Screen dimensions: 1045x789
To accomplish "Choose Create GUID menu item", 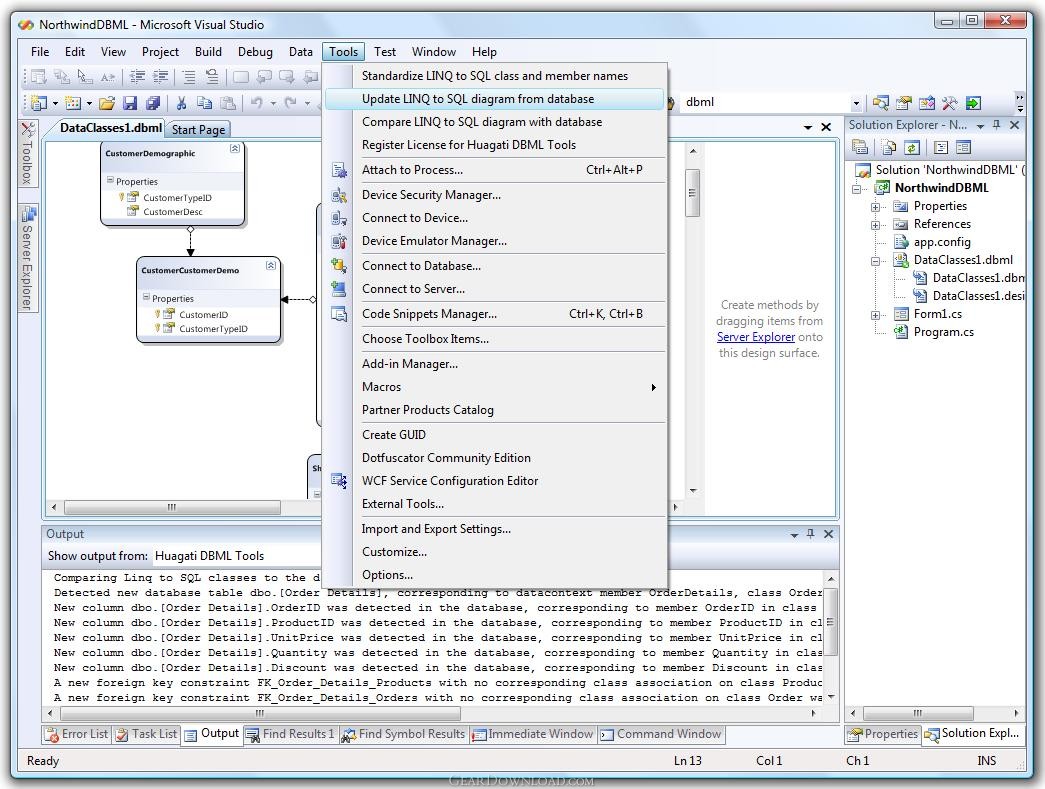I will point(495,434).
